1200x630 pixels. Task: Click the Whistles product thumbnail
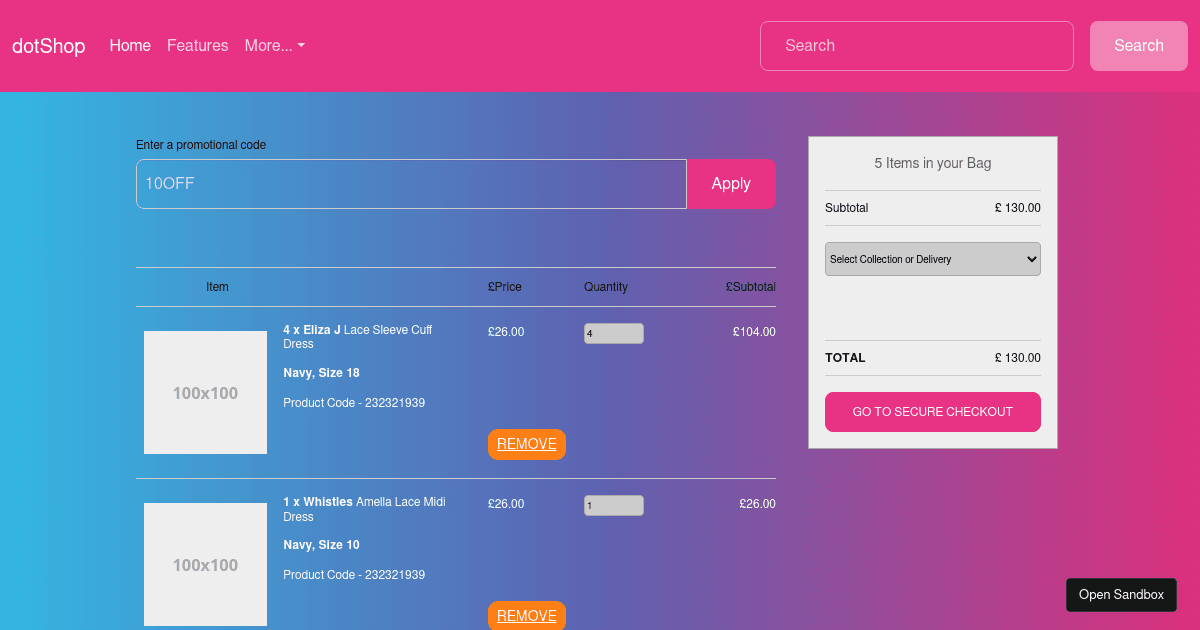(205, 564)
